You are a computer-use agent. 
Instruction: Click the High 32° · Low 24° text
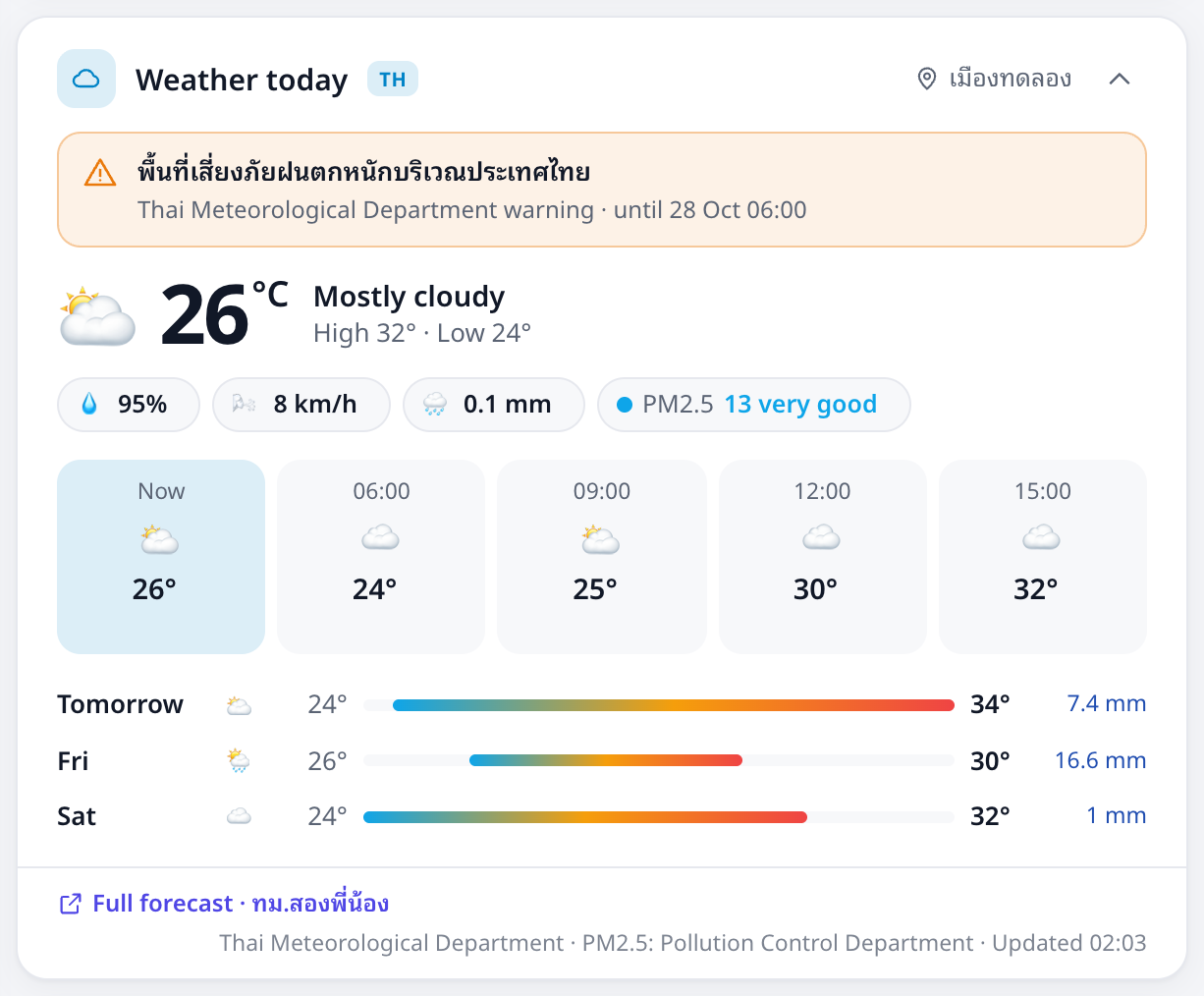coord(422,333)
